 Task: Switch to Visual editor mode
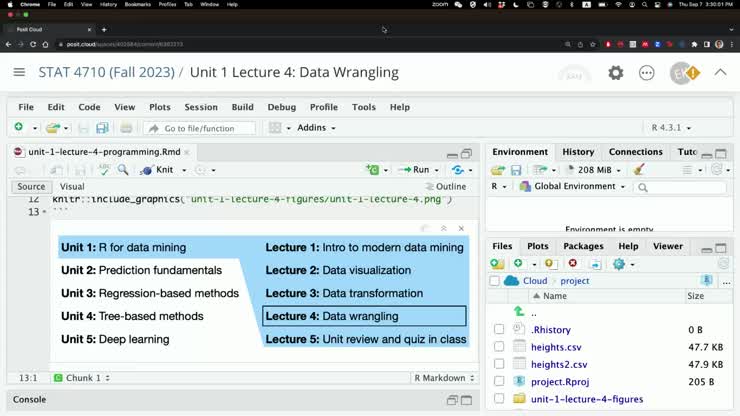pos(72,187)
